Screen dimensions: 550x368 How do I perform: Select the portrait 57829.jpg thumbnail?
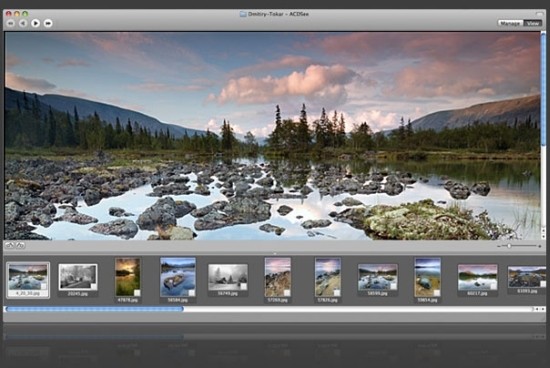(x=328, y=277)
